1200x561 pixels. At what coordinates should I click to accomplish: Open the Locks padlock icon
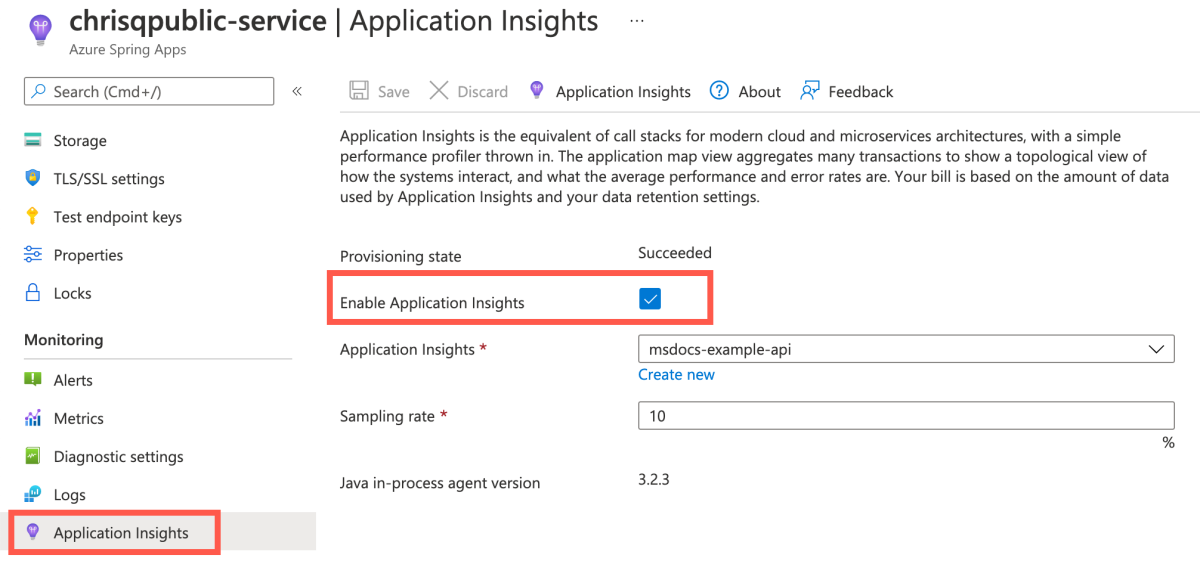[x=33, y=293]
